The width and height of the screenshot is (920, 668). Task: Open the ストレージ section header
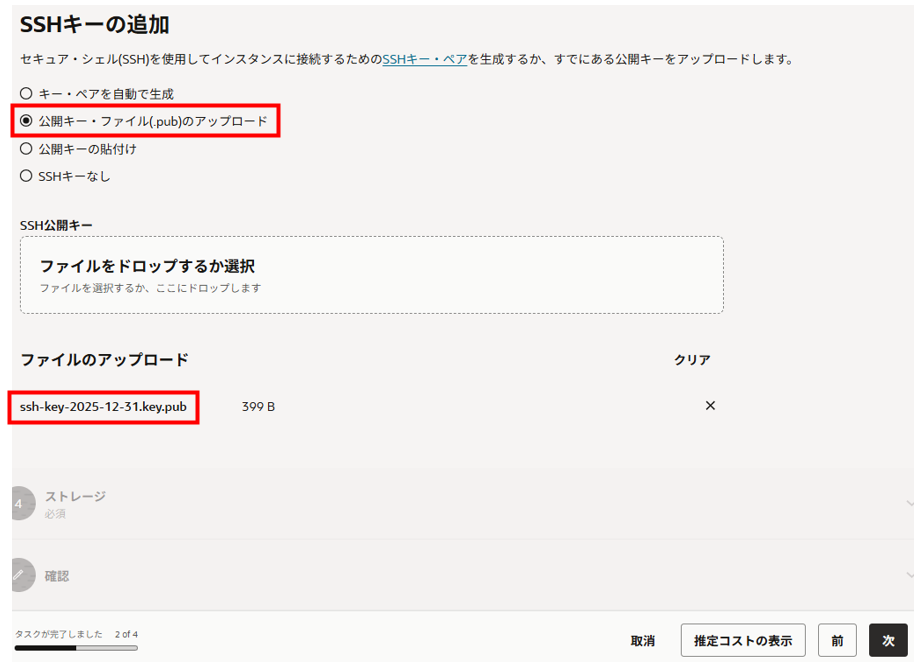[75, 496]
